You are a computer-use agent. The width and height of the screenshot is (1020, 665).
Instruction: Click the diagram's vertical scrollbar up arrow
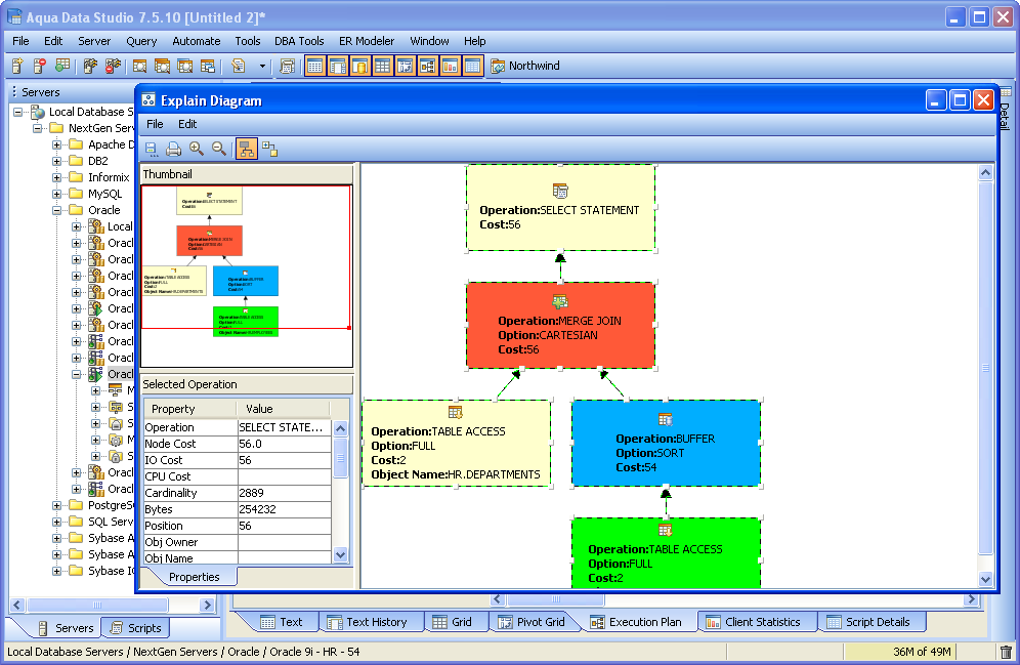click(x=986, y=172)
